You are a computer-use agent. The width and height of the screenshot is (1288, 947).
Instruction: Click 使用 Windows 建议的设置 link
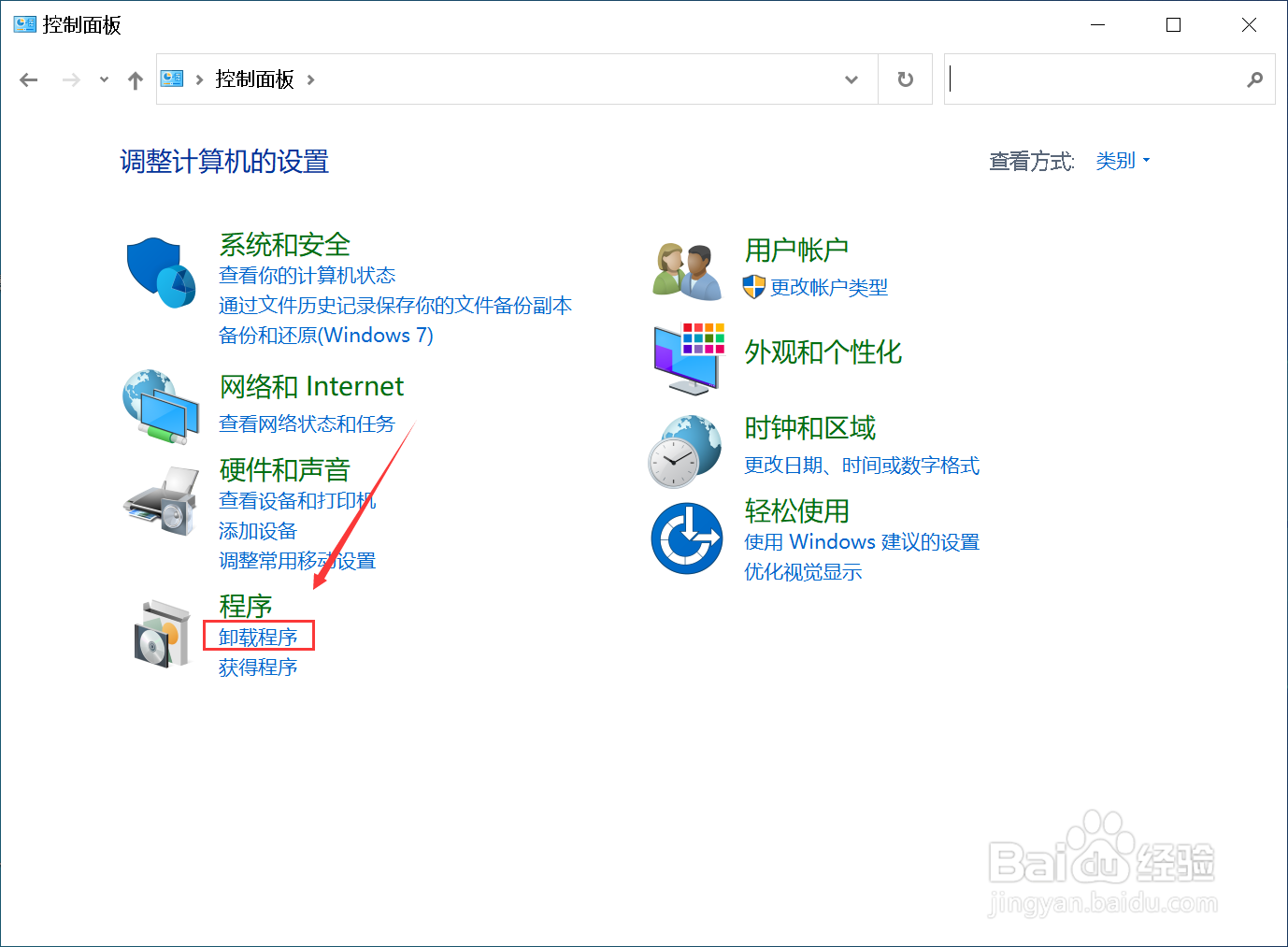pos(862,542)
